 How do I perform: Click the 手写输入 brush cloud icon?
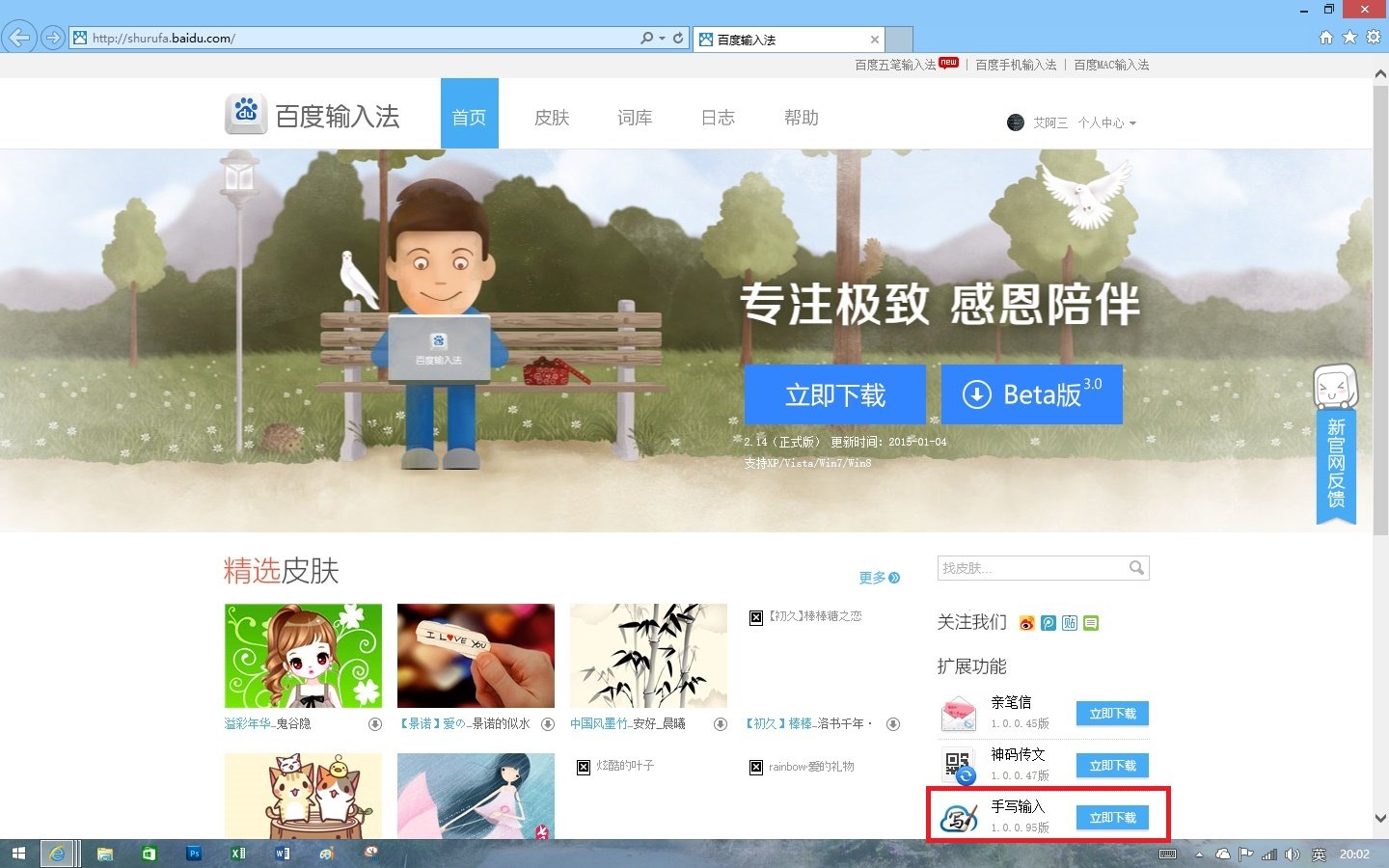959,818
